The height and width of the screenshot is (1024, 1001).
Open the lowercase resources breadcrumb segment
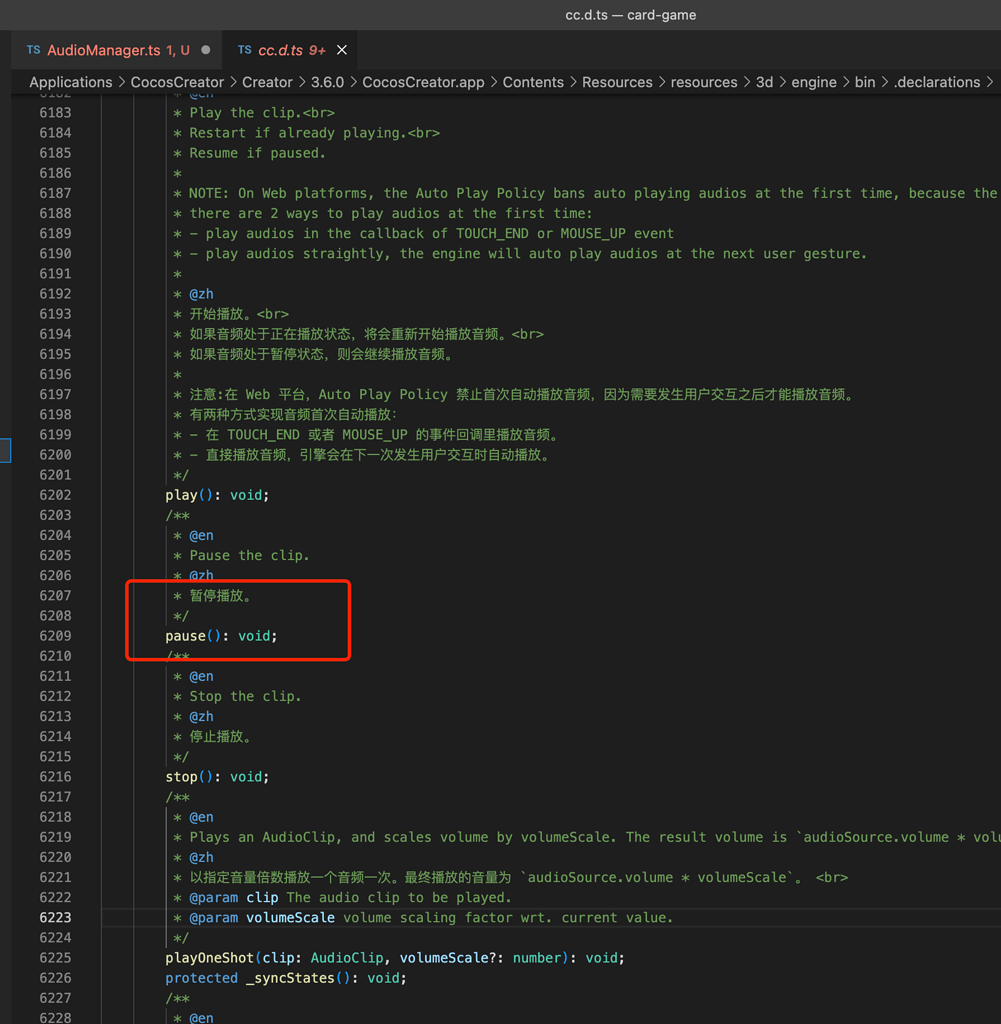point(704,82)
